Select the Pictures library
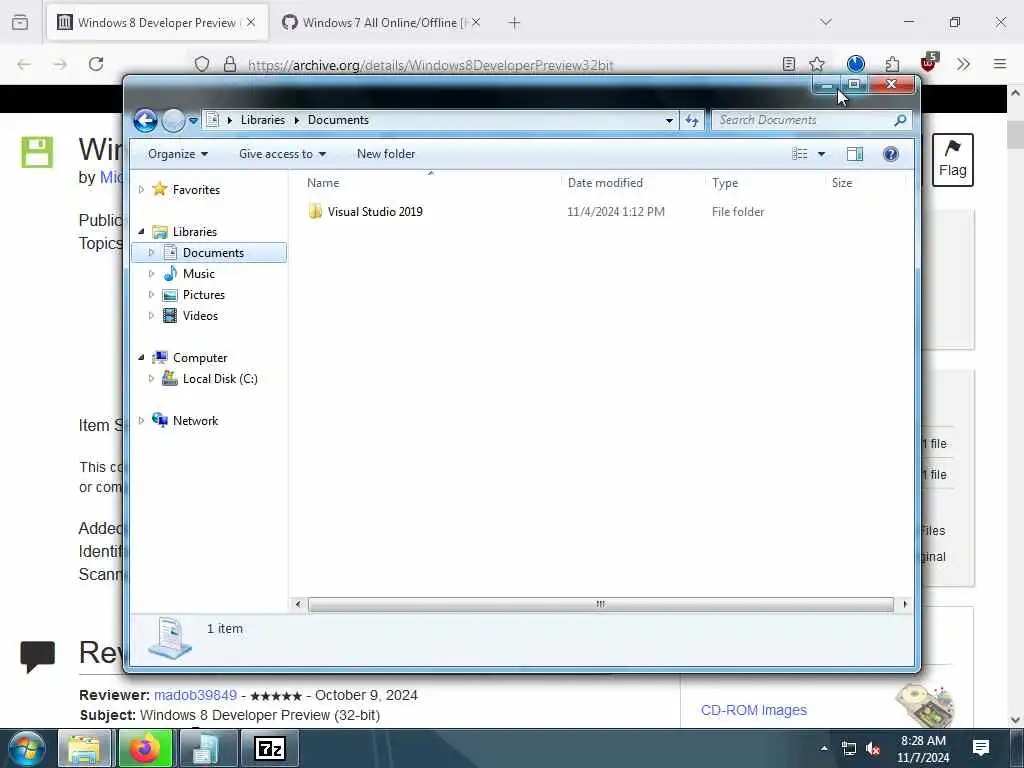The height and width of the screenshot is (768, 1024). pyautogui.click(x=204, y=295)
